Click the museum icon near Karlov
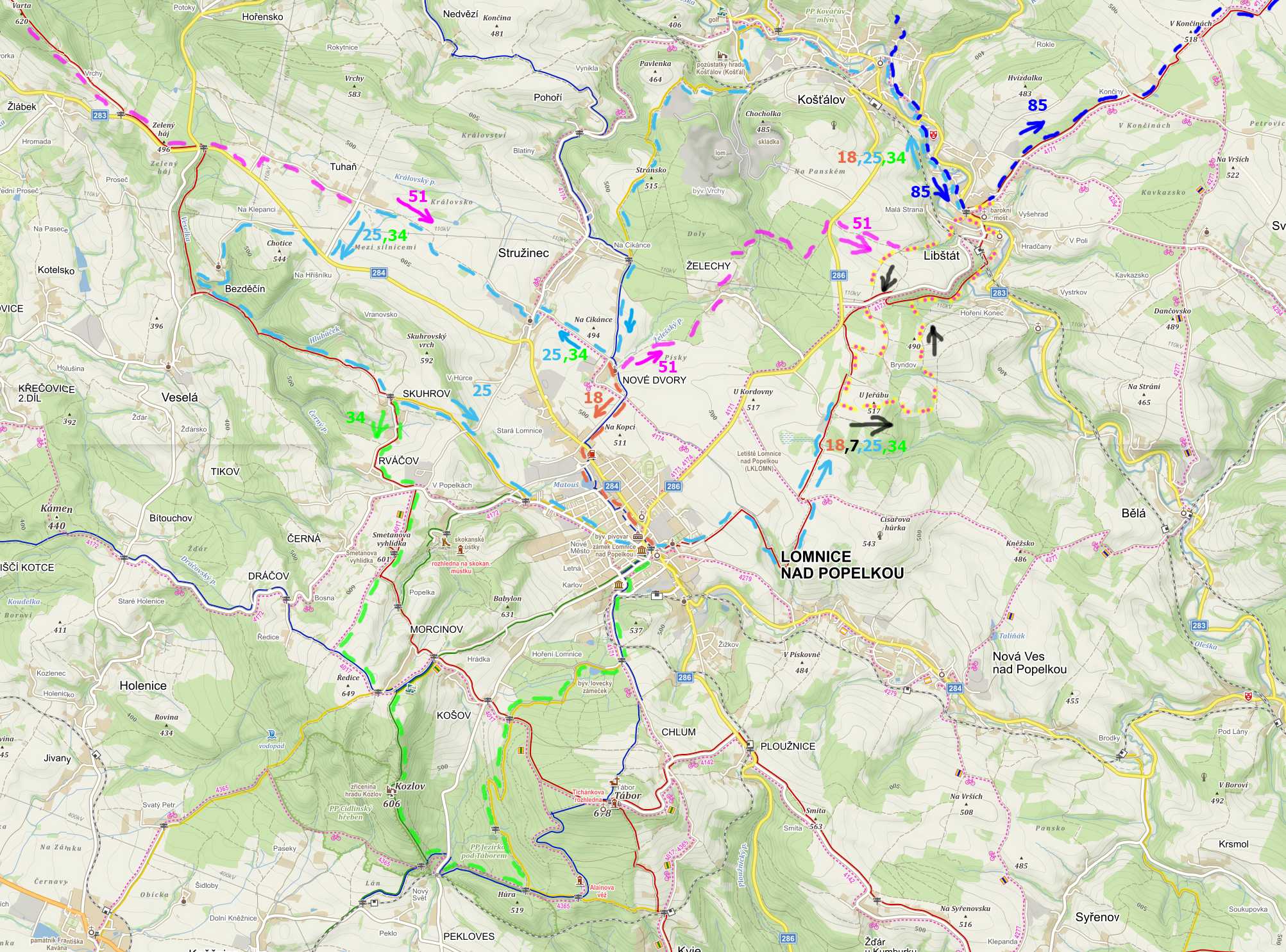 (618, 585)
